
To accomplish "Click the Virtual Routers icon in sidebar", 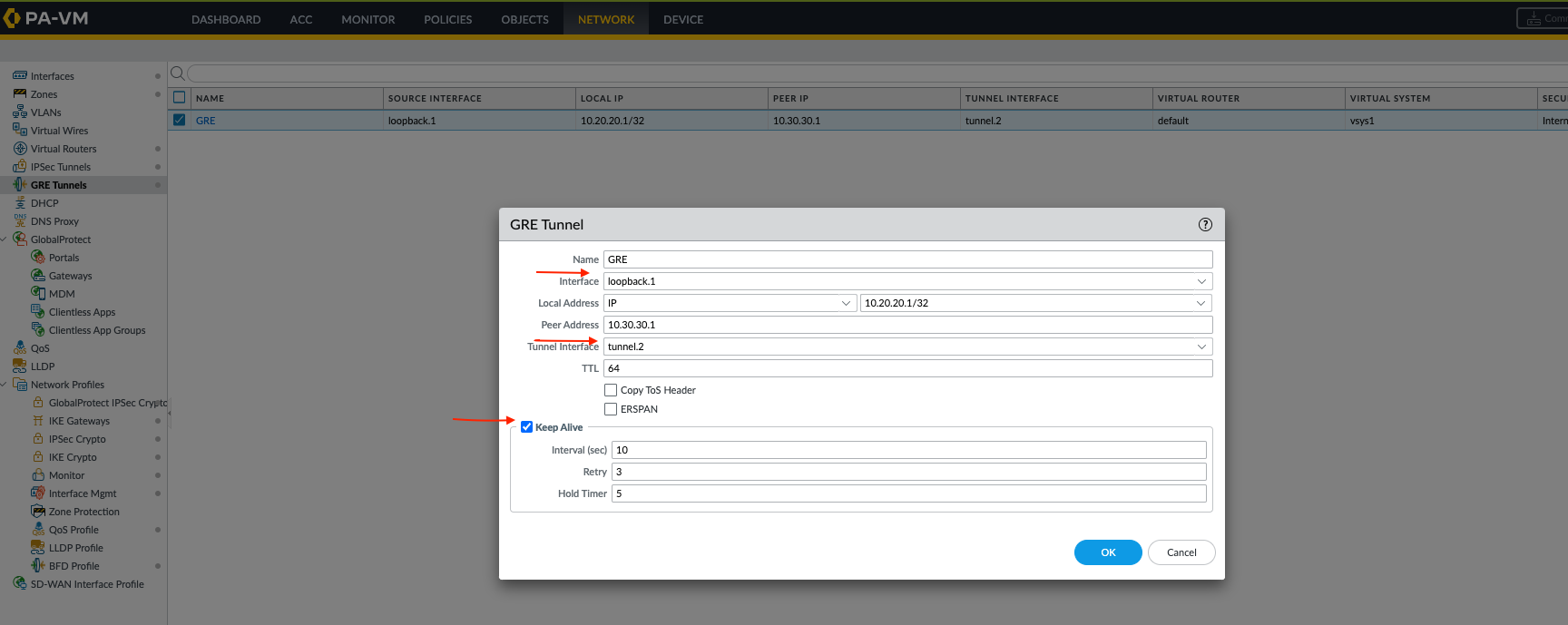I will [20, 149].
